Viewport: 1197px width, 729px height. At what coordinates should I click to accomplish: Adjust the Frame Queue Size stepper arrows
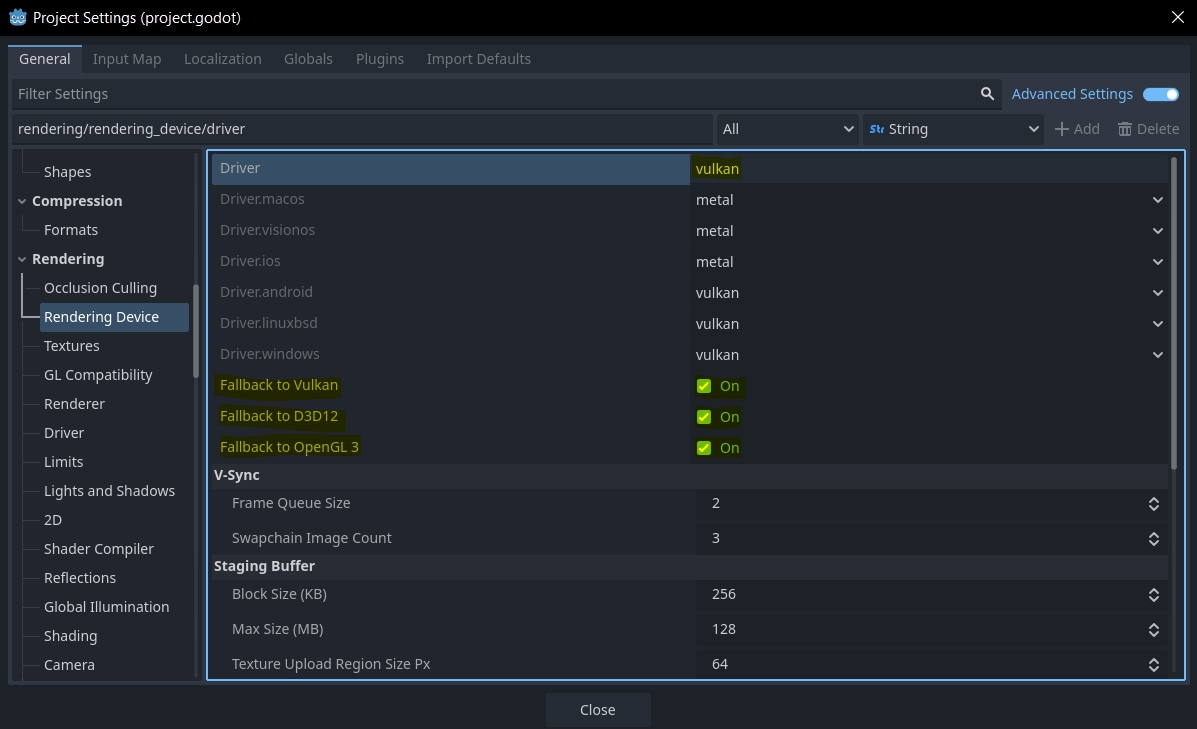tap(1153, 504)
